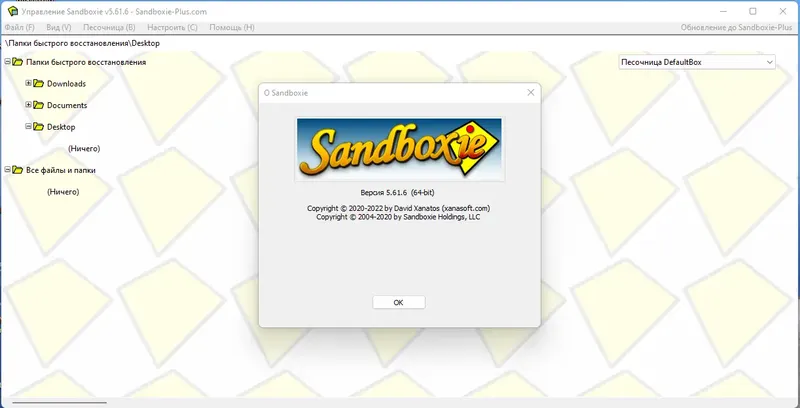The height and width of the screenshot is (408, 800).
Task: Click the David Xanatos copyright line
Action: coord(398,208)
